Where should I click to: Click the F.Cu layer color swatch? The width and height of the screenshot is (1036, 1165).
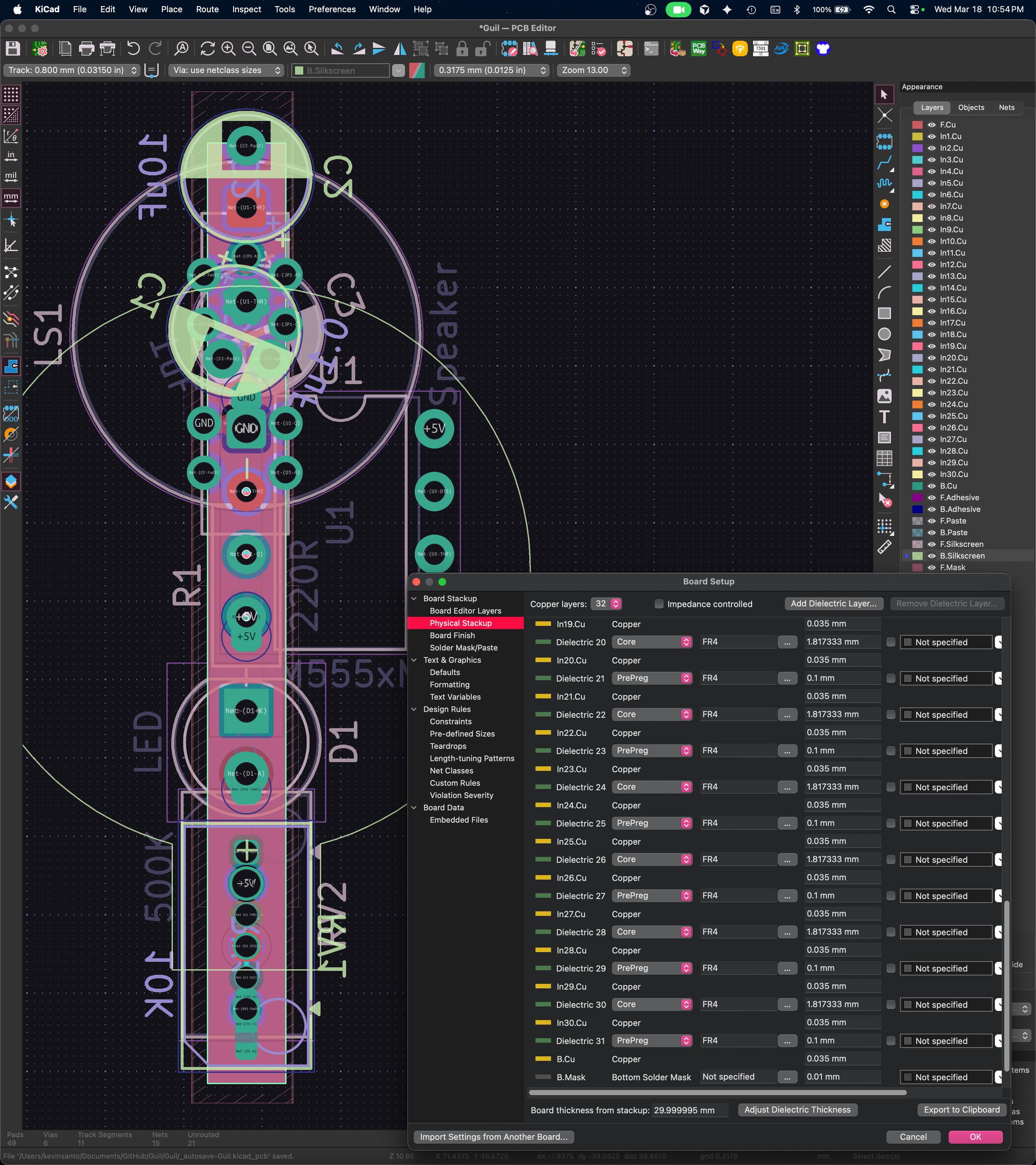click(x=917, y=125)
